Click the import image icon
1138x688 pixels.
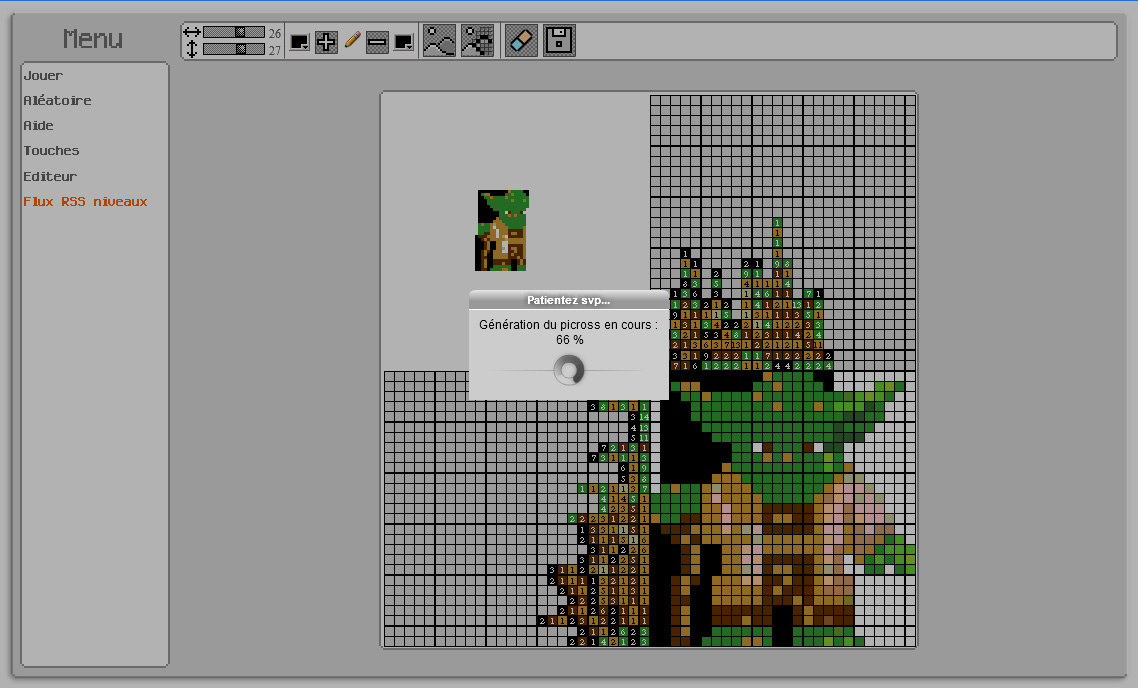click(x=439, y=41)
